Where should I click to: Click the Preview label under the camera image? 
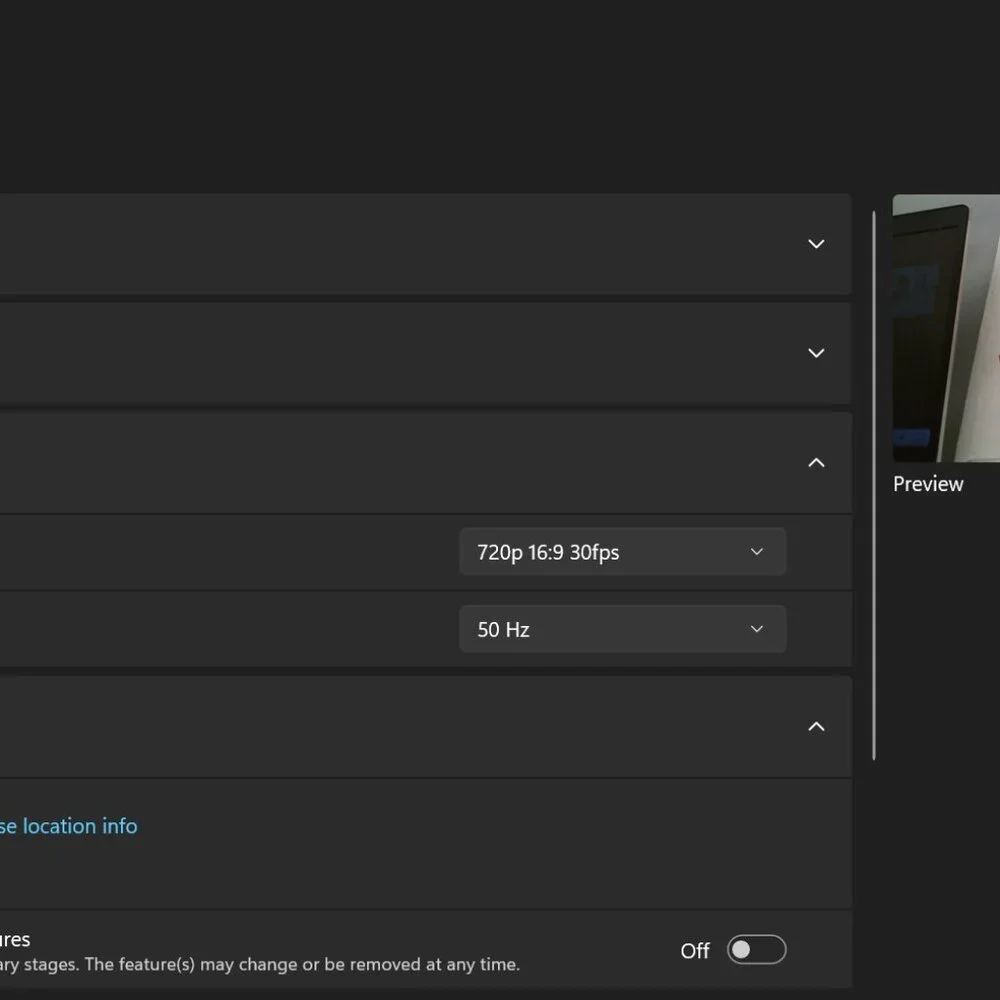pos(928,484)
